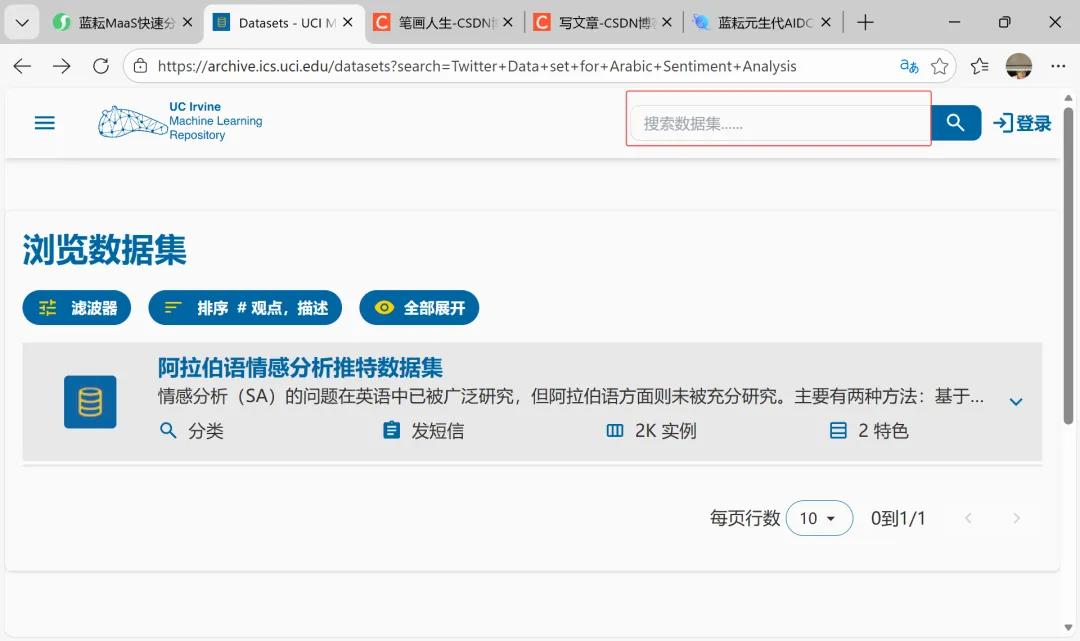Viewport: 1080px width, 641px height.
Task: Close the 笔画人生-CSDN tab
Action: (x=508, y=22)
